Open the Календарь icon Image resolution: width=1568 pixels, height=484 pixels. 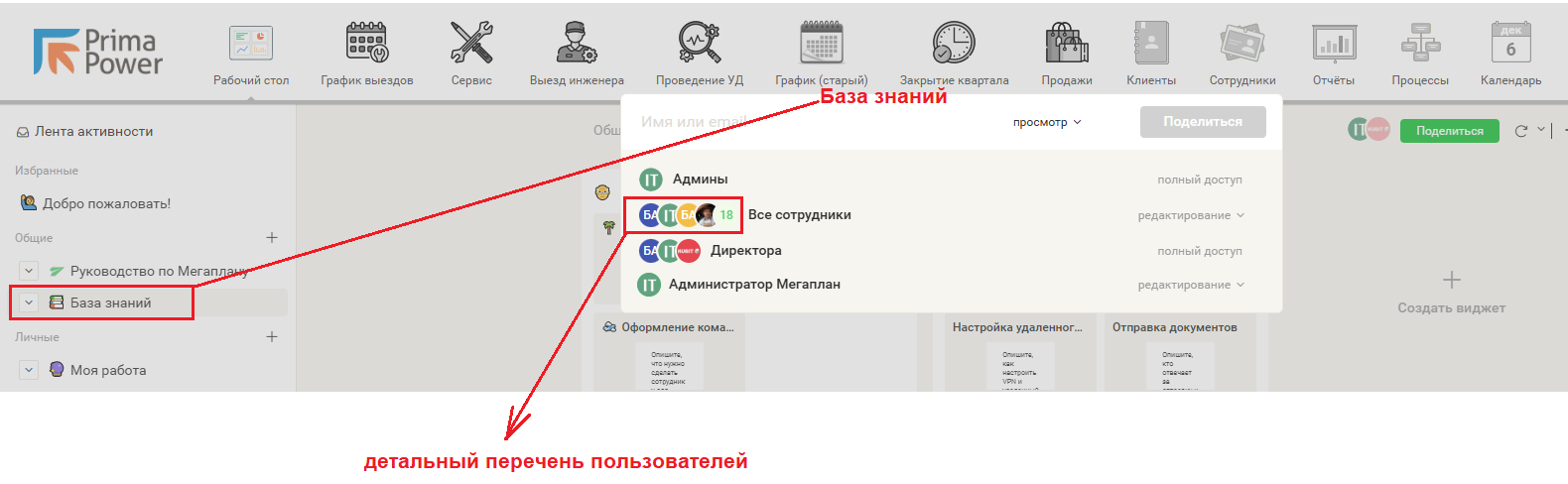click(x=1510, y=44)
